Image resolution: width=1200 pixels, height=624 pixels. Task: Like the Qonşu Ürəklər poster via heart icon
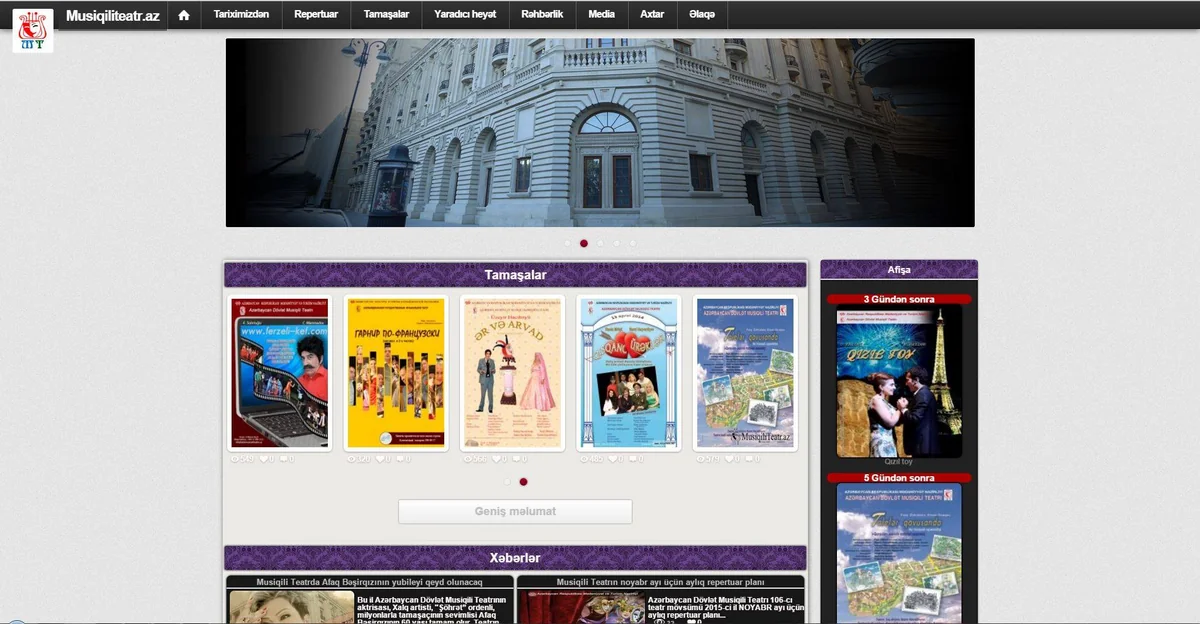(x=613, y=459)
